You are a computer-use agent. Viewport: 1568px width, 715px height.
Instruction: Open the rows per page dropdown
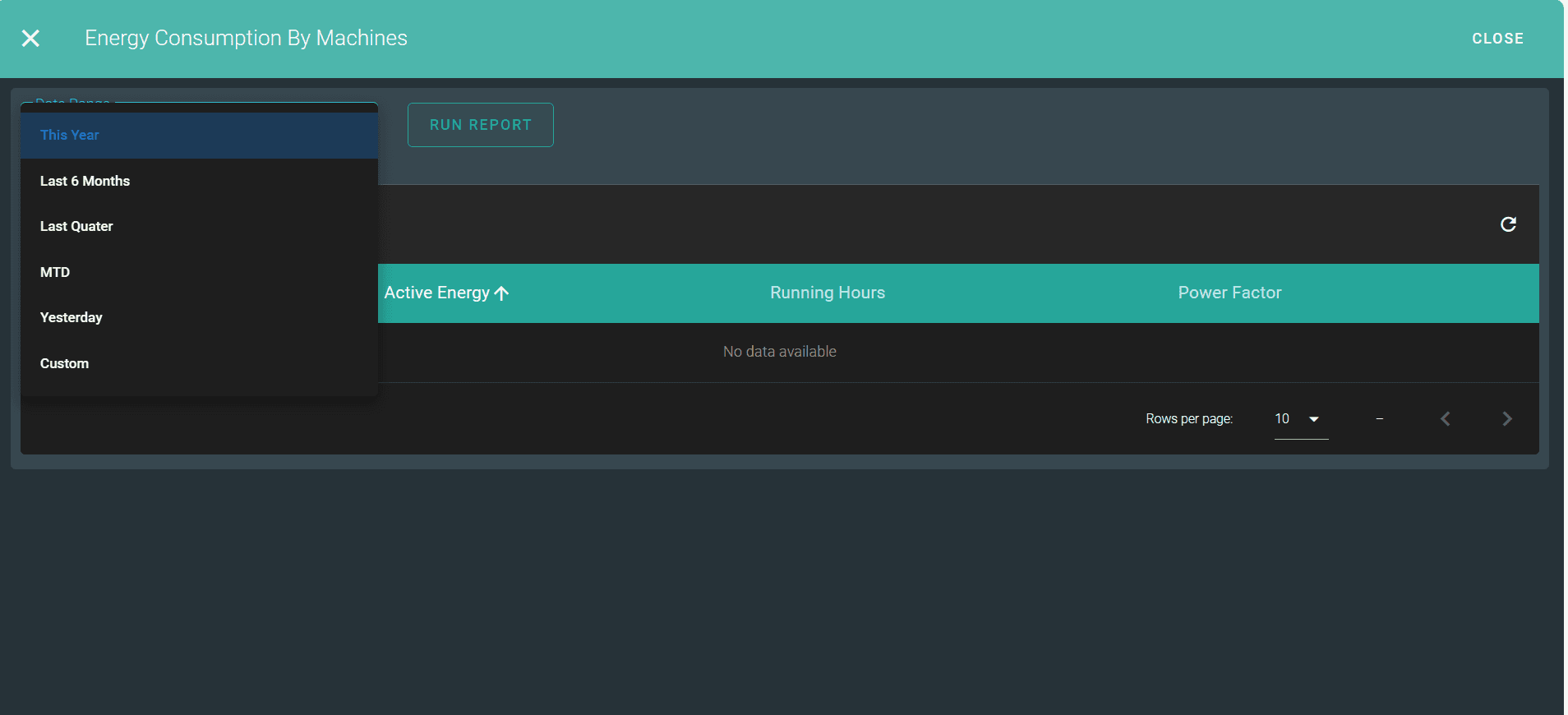[1301, 419]
